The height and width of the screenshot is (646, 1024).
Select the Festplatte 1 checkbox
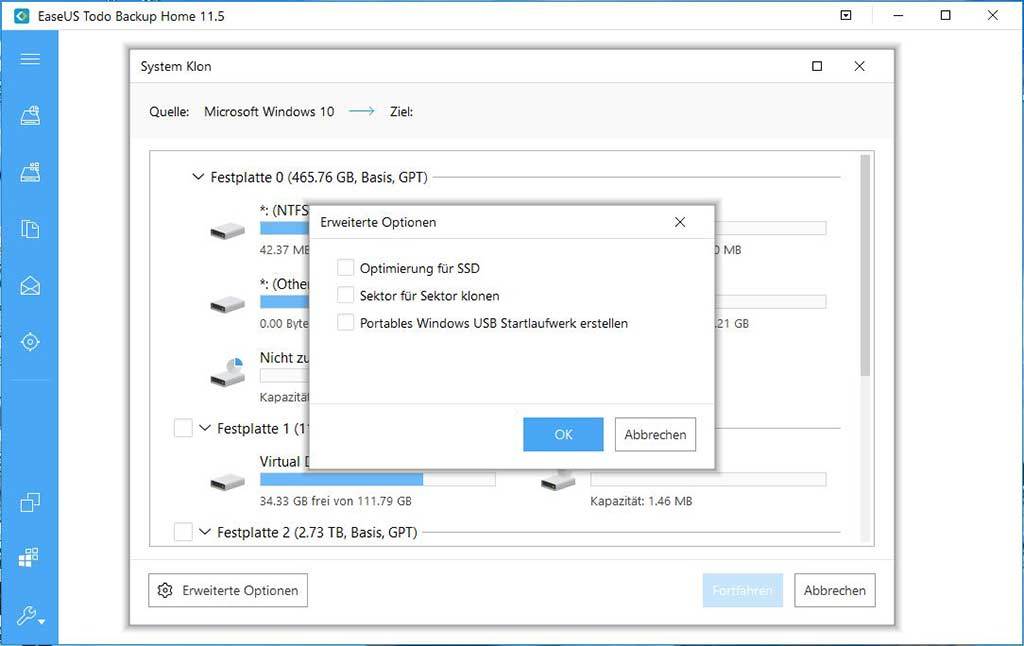183,428
